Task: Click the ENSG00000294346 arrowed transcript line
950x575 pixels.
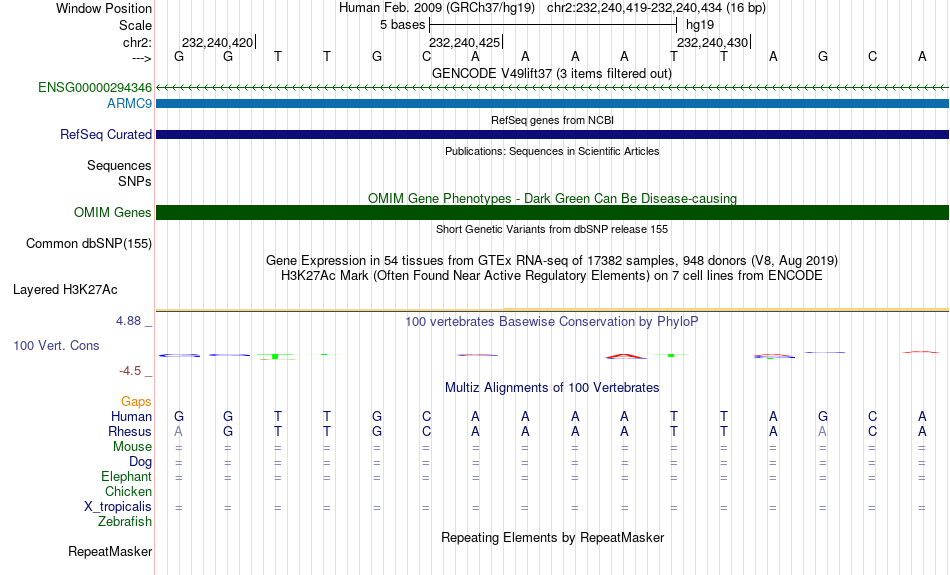Action: tap(552, 88)
